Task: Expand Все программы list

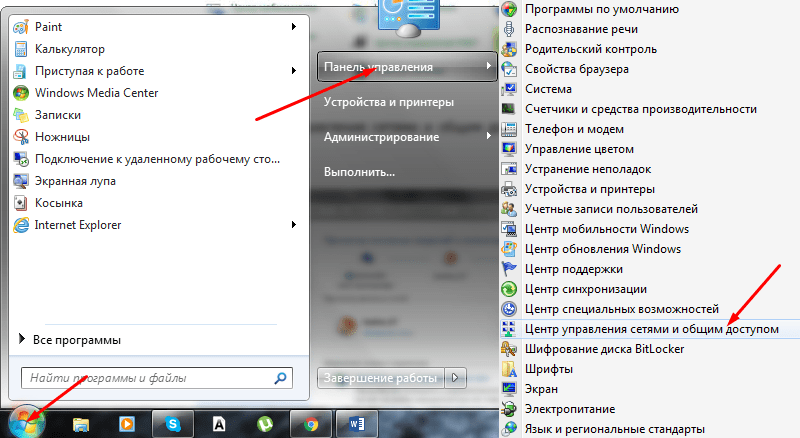Action: [x=70, y=340]
